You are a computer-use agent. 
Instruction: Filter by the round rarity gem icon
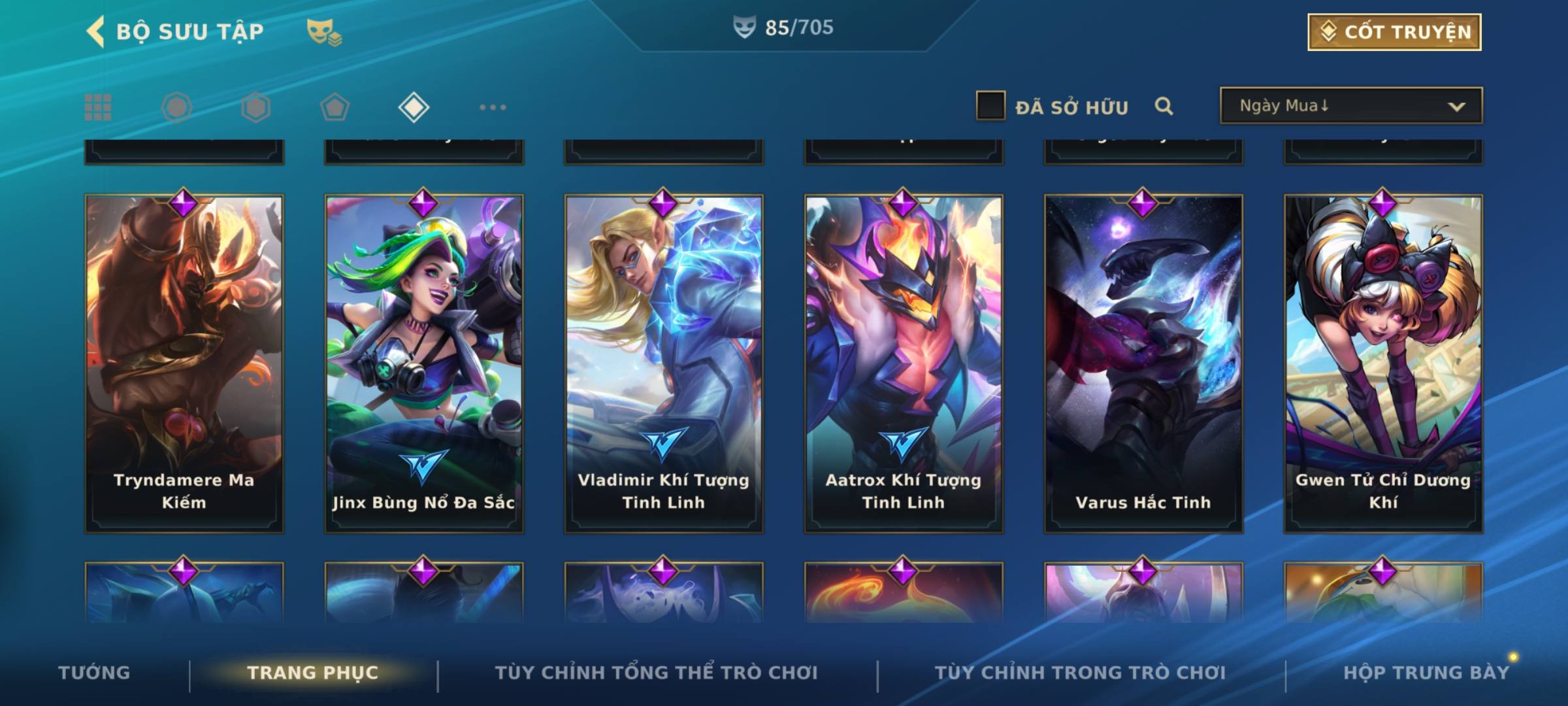click(177, 107)
